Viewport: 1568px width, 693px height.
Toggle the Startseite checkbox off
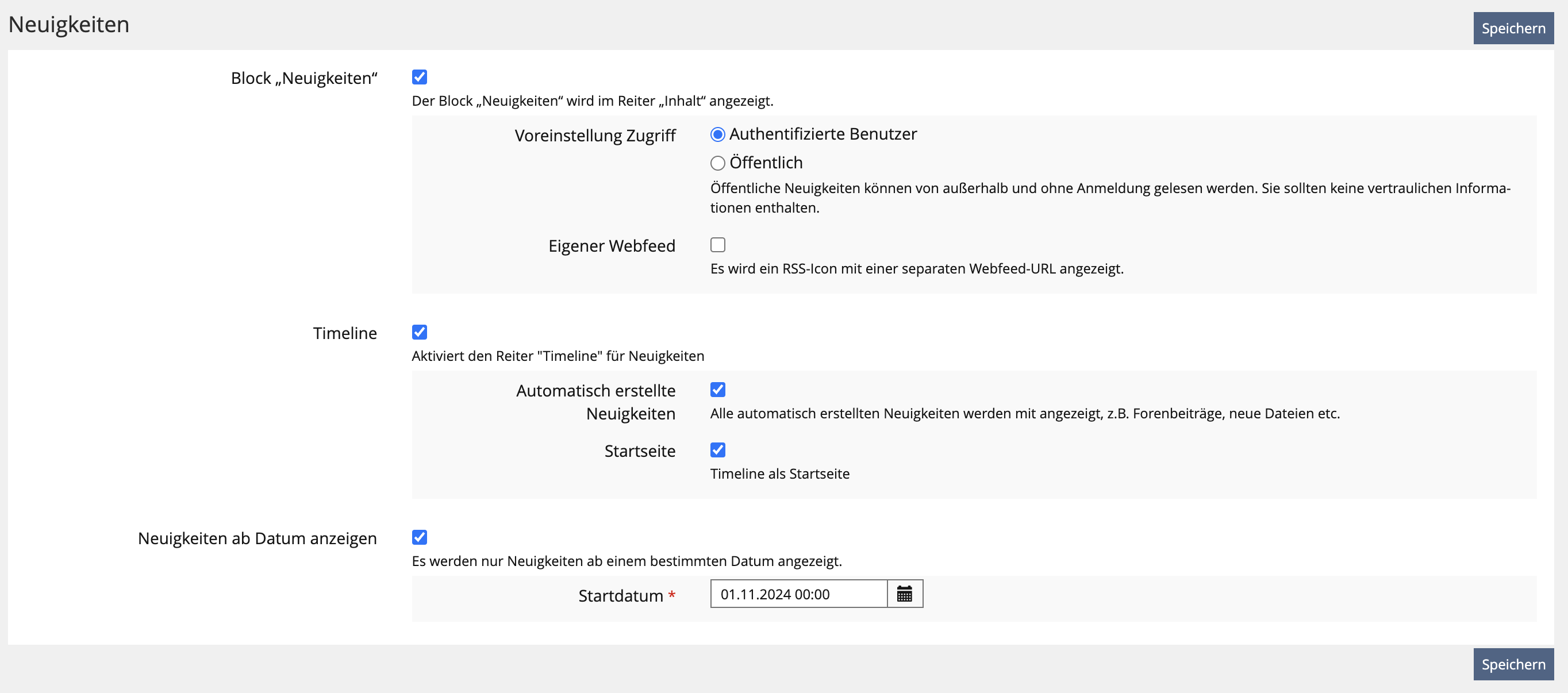click(718, 451)
